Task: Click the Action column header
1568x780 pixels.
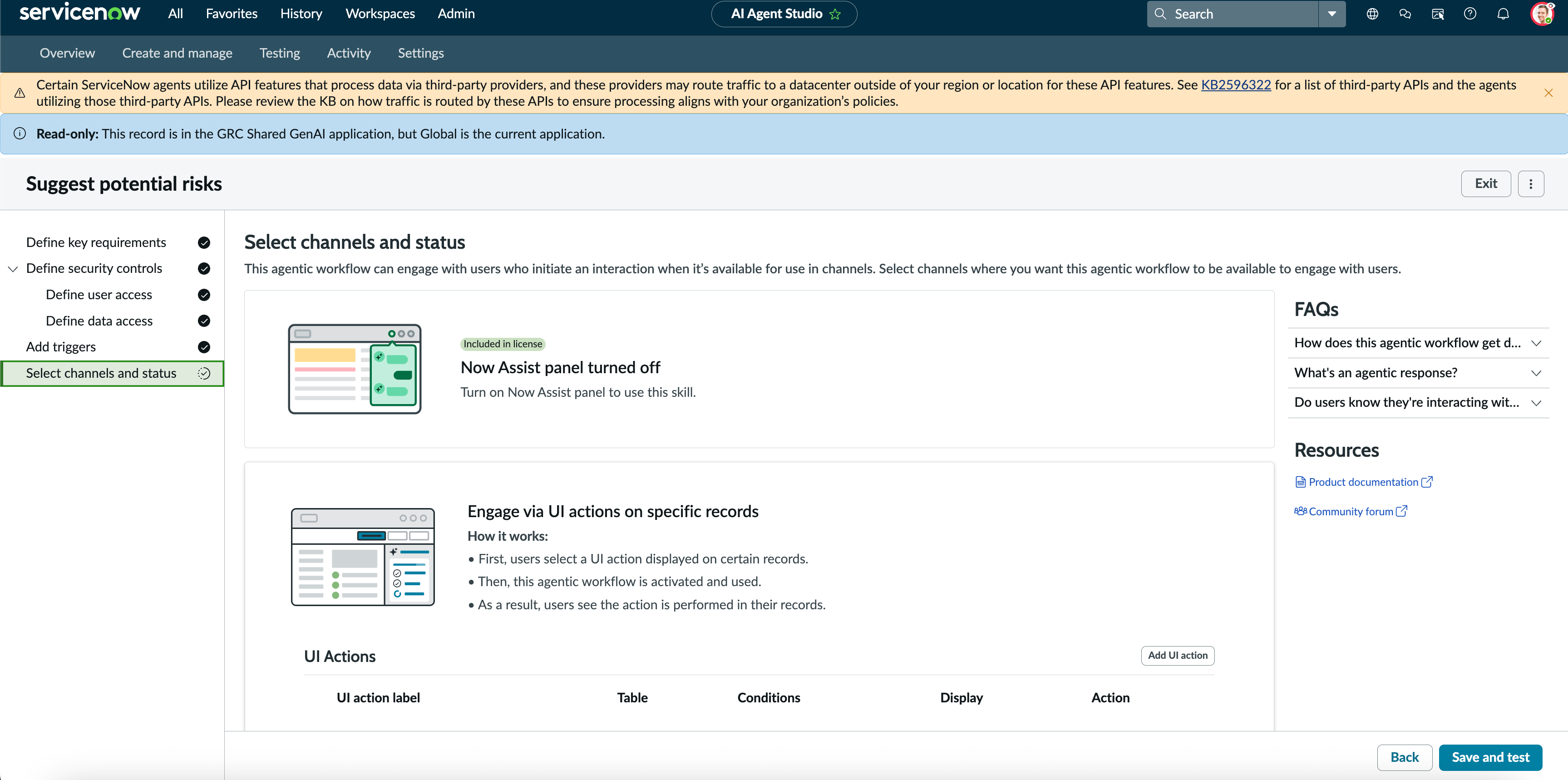Action: coord(1110,698)
